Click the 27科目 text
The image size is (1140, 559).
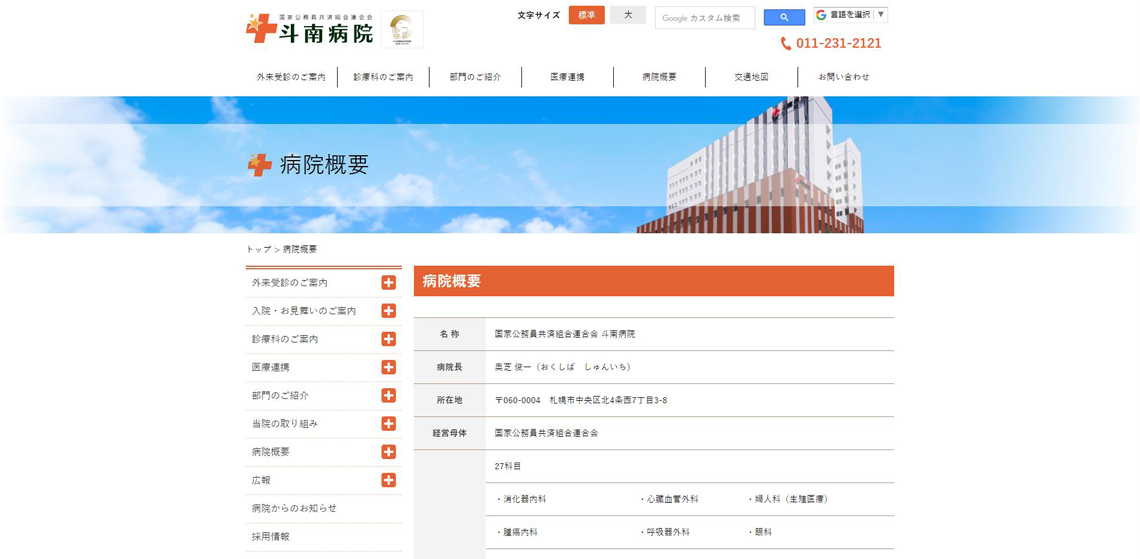507,466
